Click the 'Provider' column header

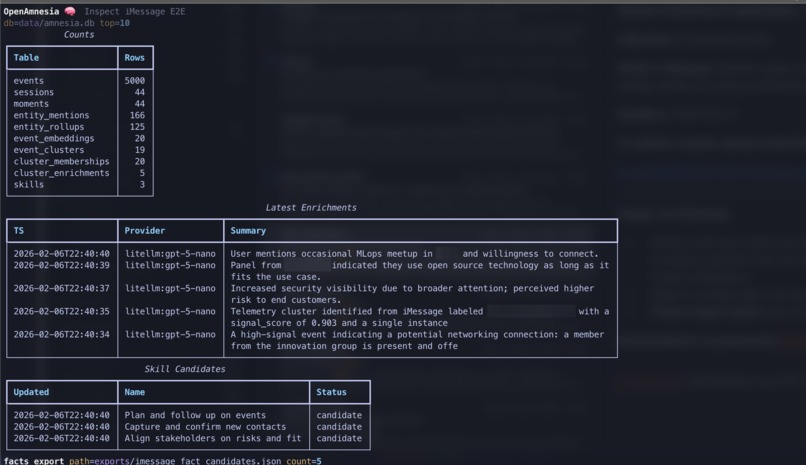point(145,231)
